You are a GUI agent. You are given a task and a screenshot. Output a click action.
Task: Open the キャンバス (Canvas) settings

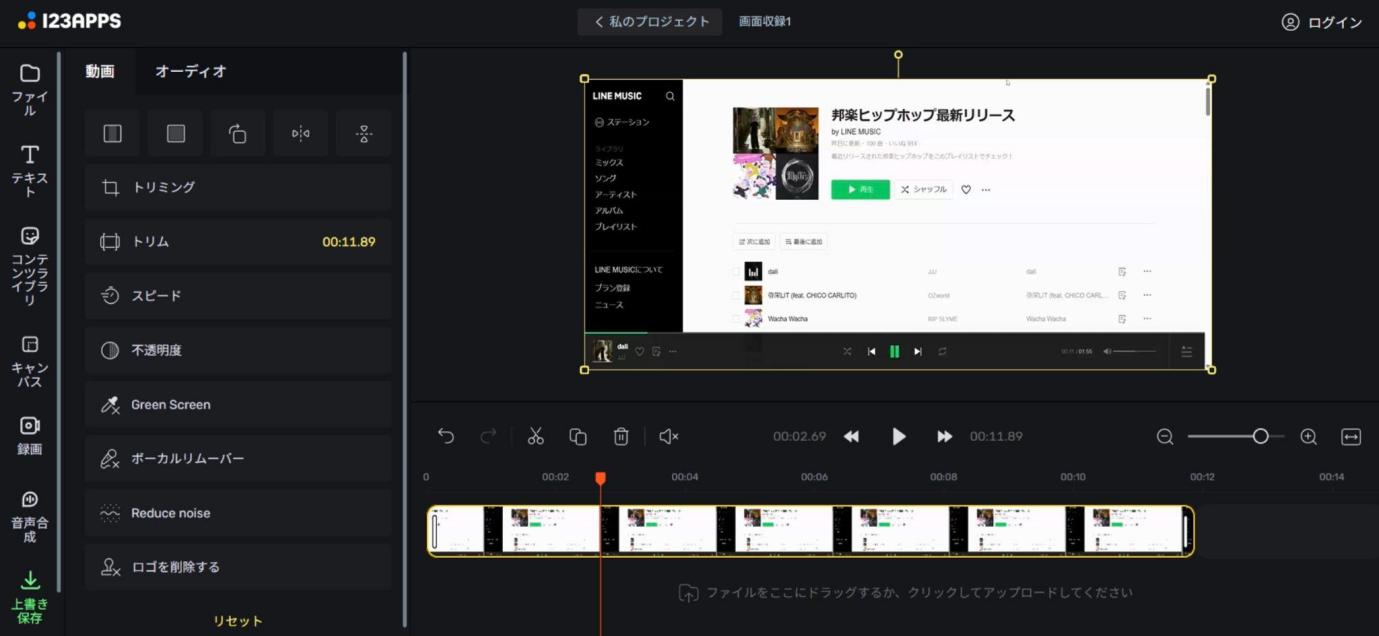(x=30, y=361)
